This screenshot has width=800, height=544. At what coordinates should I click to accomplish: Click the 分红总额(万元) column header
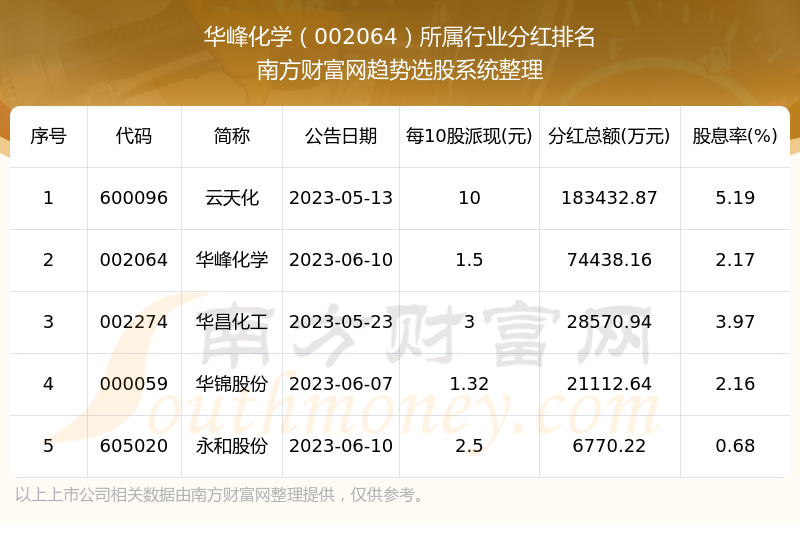(609, 136)
